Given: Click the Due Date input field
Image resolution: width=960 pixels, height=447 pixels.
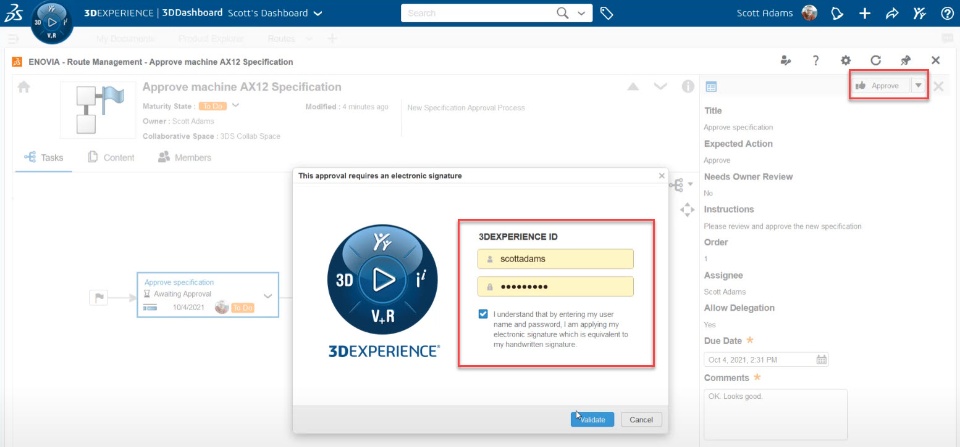Looking at the screenshot, I should (767, 359).
